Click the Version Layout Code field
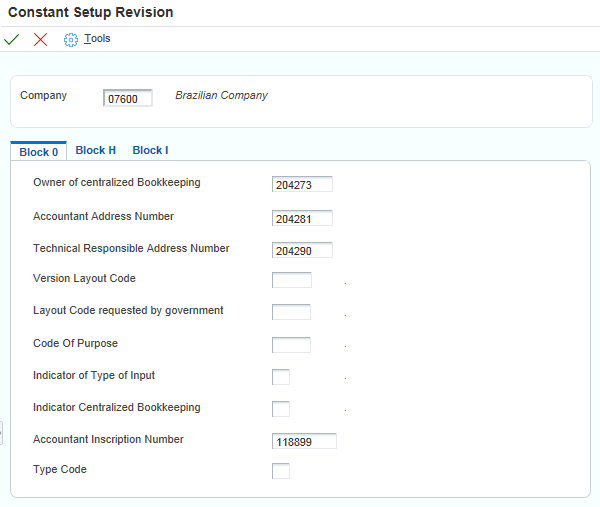Screen dimensions: 600x507 tap(291, 280)
